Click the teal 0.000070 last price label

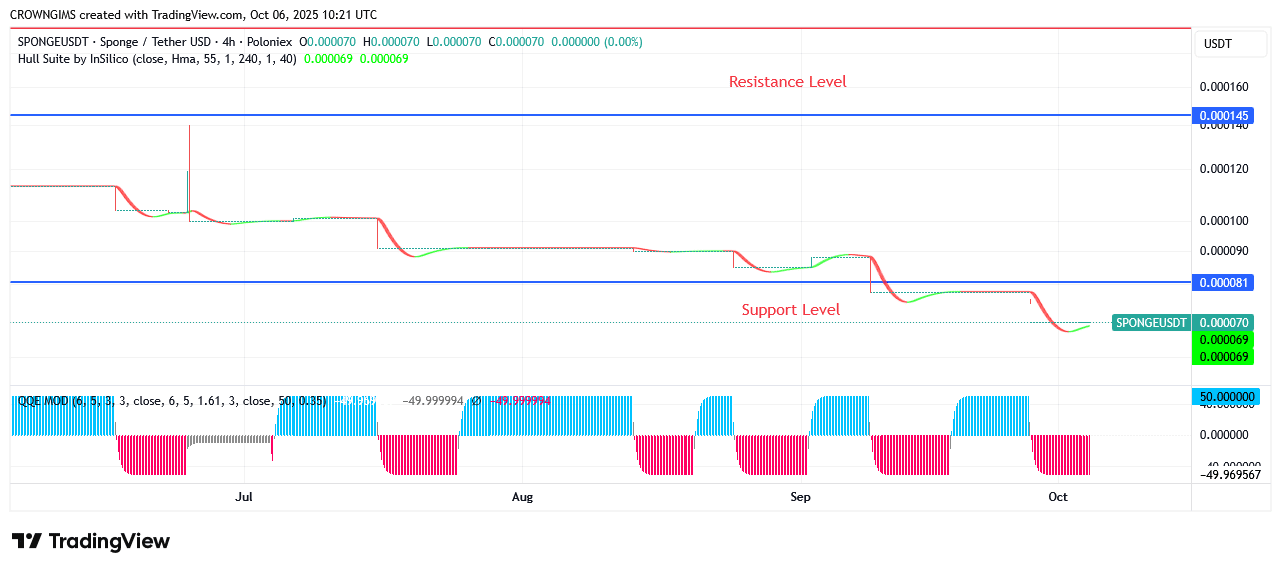(x=1224, y=323)
